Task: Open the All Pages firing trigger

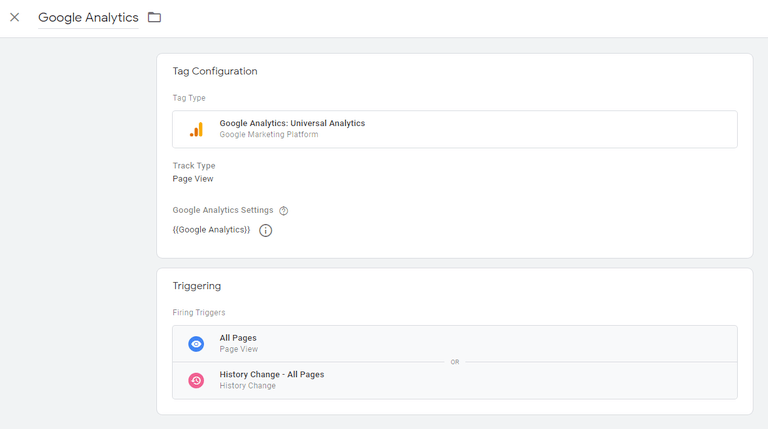Action: click(x=455, y=344)
